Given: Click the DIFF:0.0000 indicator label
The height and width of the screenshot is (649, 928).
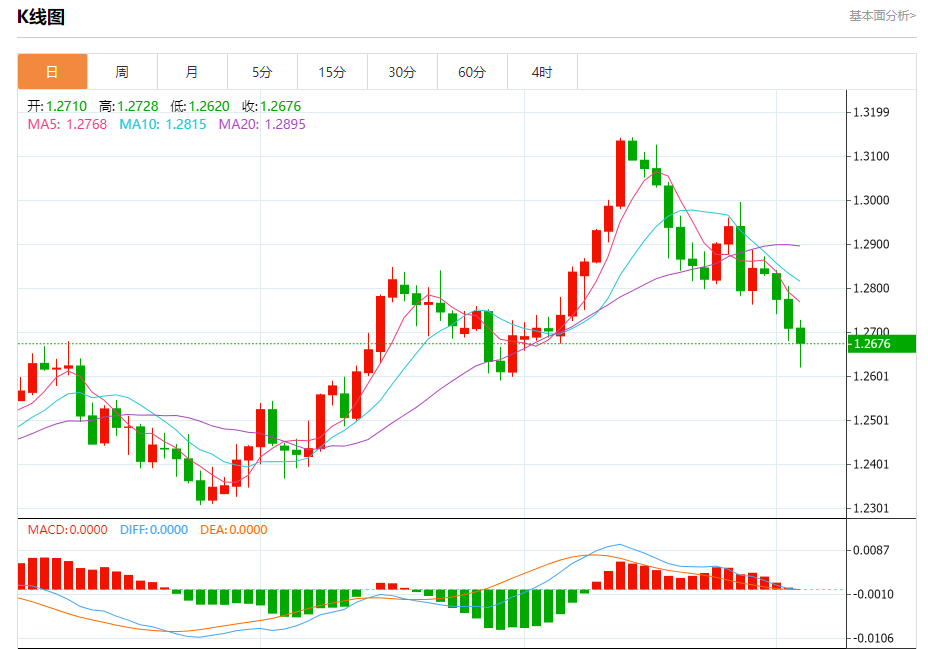Looking at the screenshot, I should (154, 529).
